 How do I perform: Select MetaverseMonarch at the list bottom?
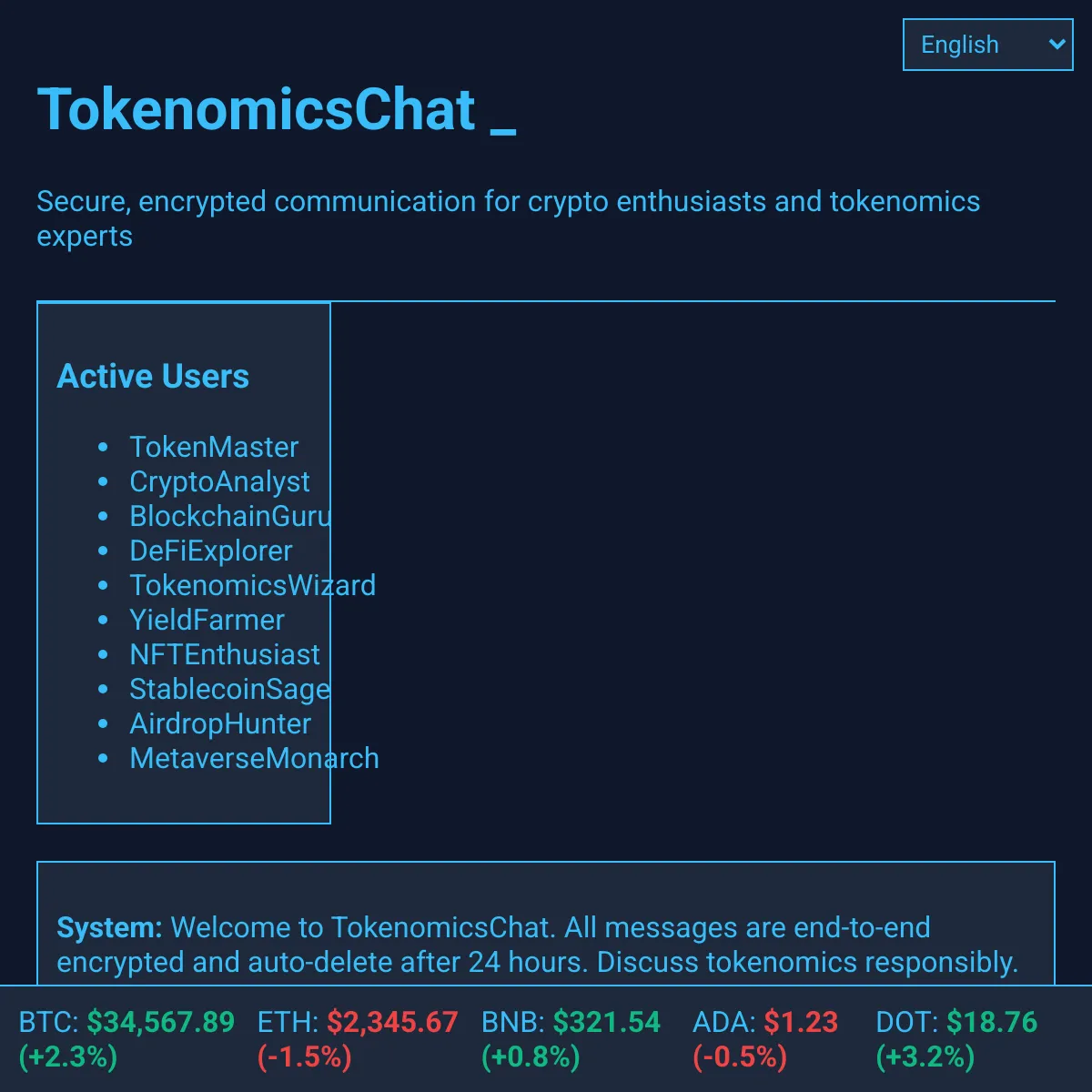click(x=254, y=758)
